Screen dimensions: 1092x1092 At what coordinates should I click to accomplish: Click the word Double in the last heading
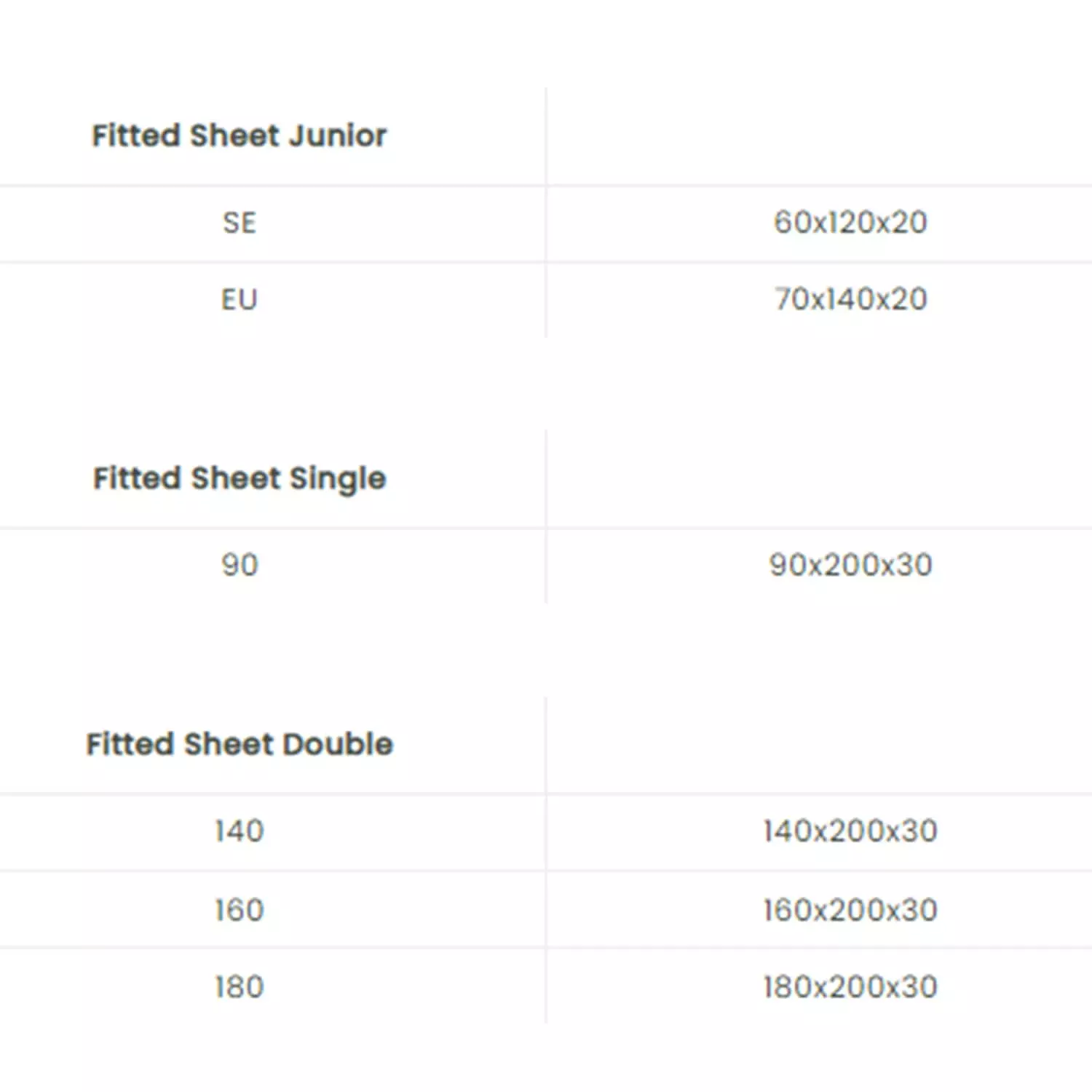337,744
